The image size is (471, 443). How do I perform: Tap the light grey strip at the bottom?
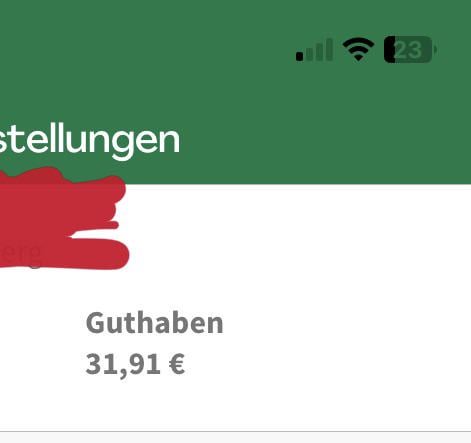pyautogui.click(x=235, y=438)
